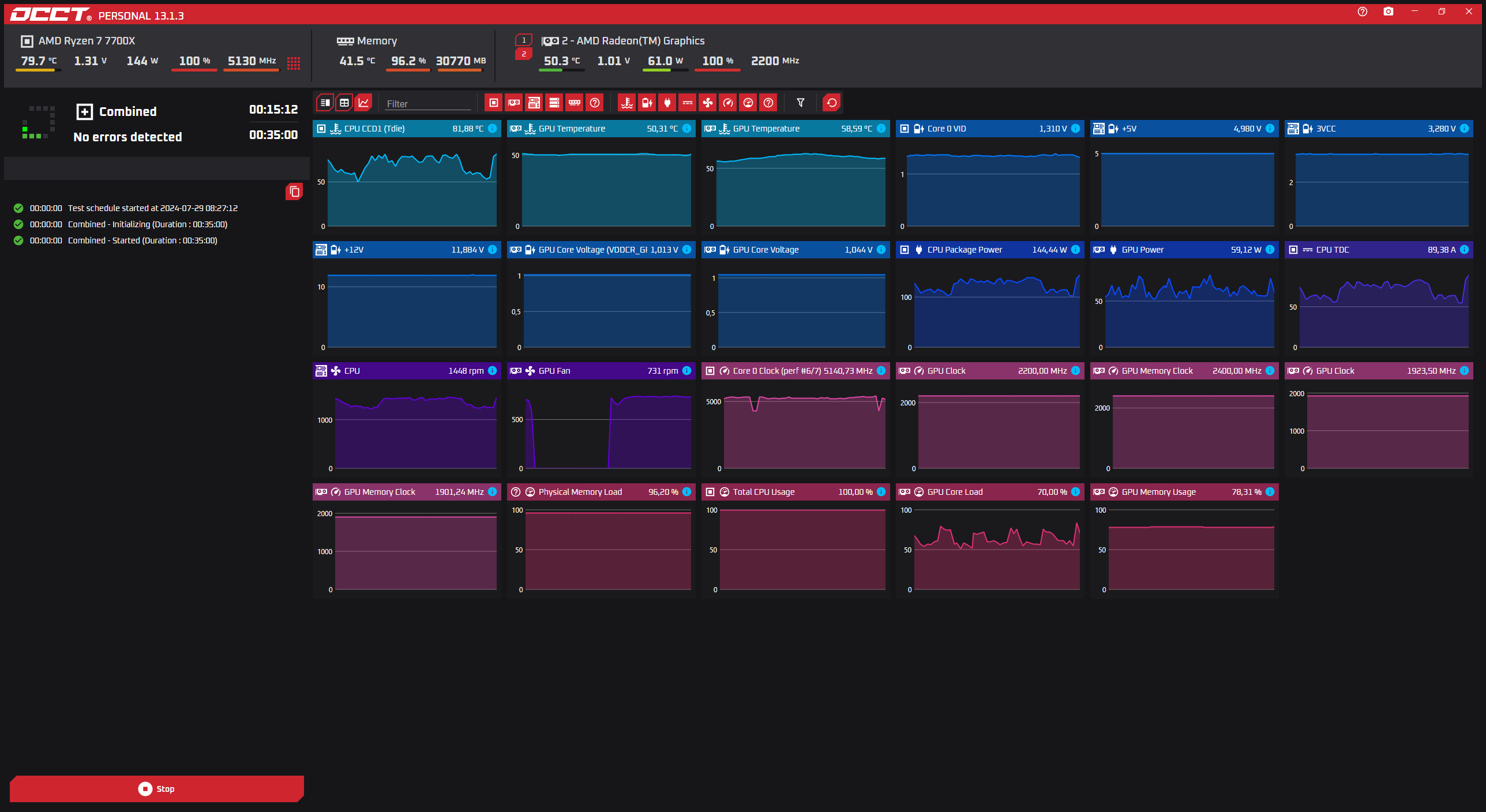Image resolution: width=1486 pixels, height=812 pixels.
Task: Select GPU number 1 in header
Action: click(524, 40)
